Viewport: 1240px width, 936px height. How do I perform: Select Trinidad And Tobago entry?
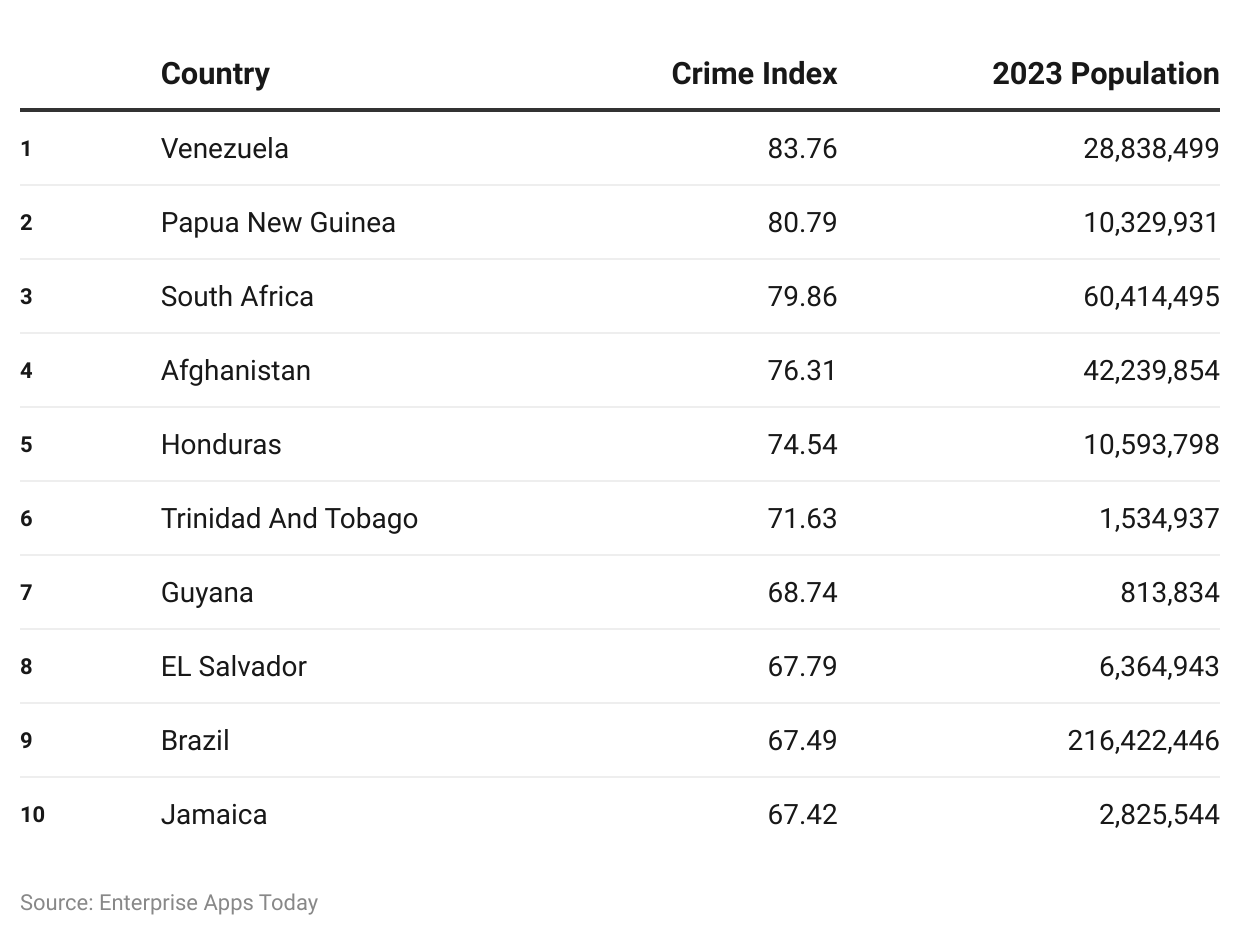[x=289, y=518]
